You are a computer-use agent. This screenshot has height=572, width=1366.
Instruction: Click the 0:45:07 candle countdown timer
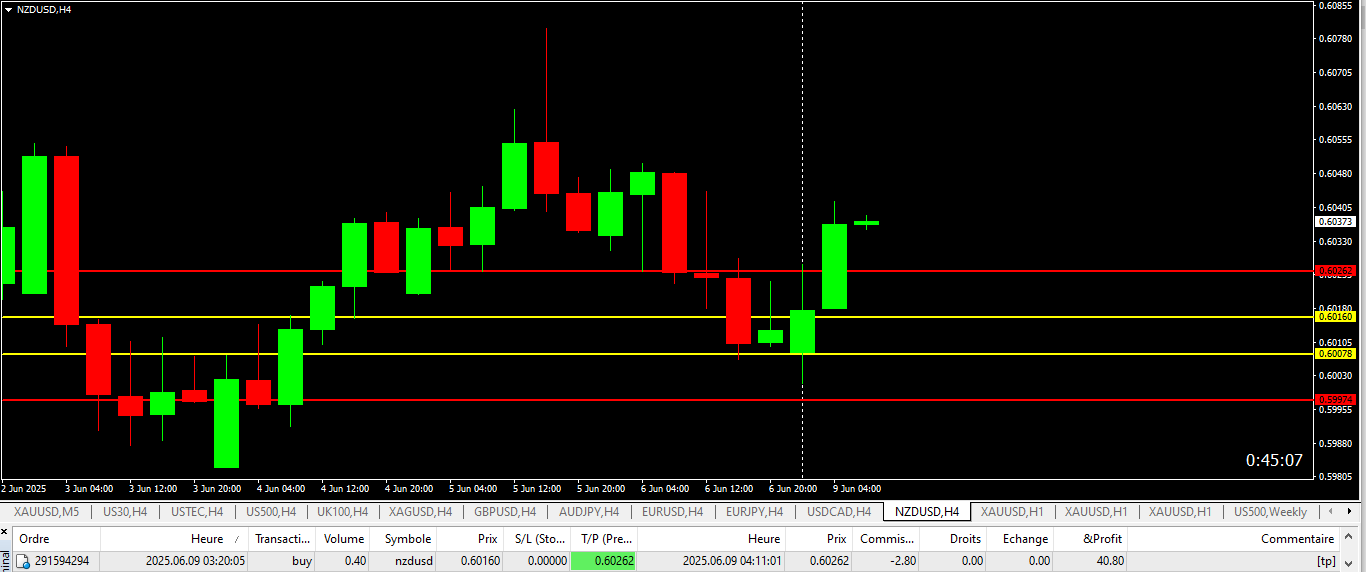(1274, 460)
